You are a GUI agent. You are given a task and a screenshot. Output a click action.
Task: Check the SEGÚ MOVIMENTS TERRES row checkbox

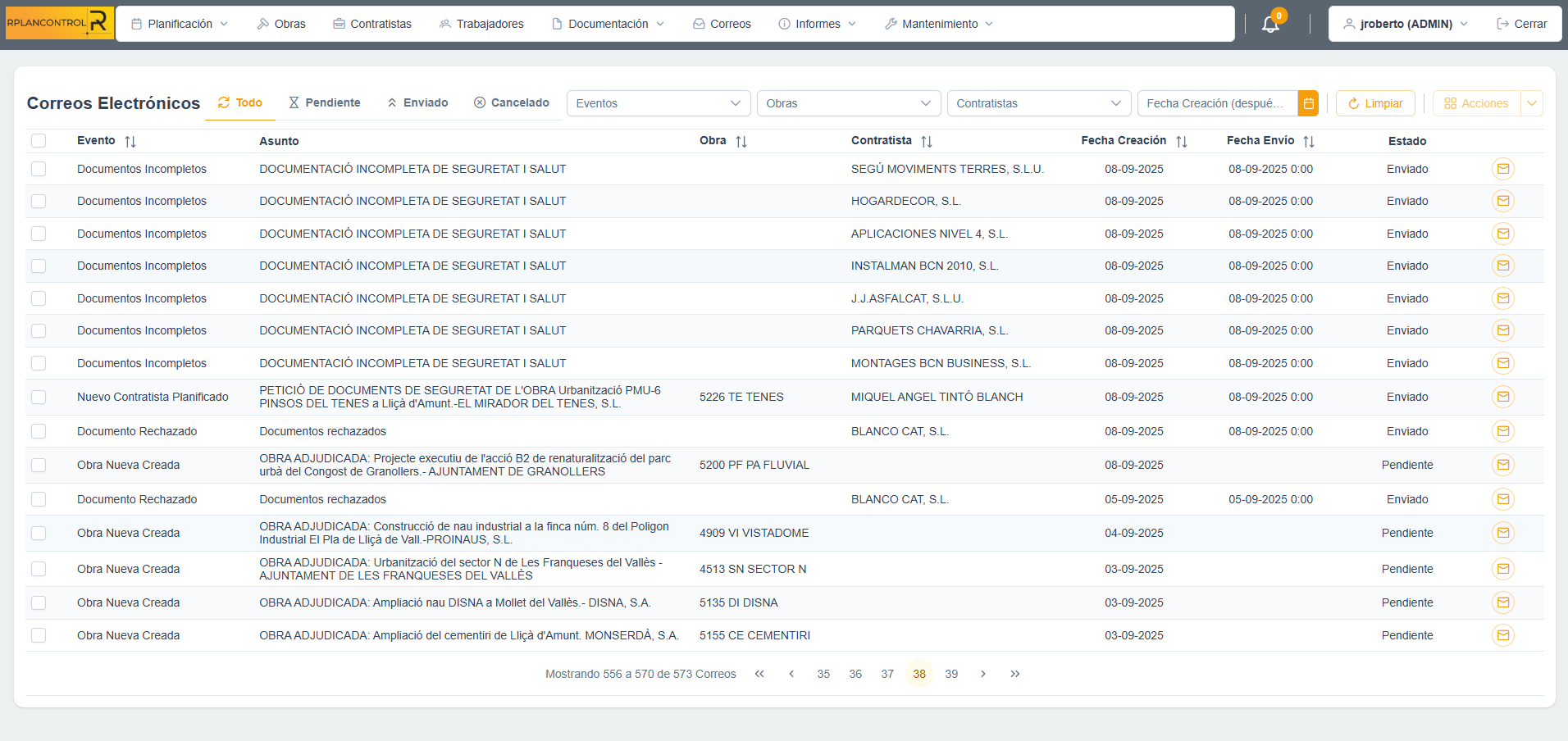pos(39,169)
